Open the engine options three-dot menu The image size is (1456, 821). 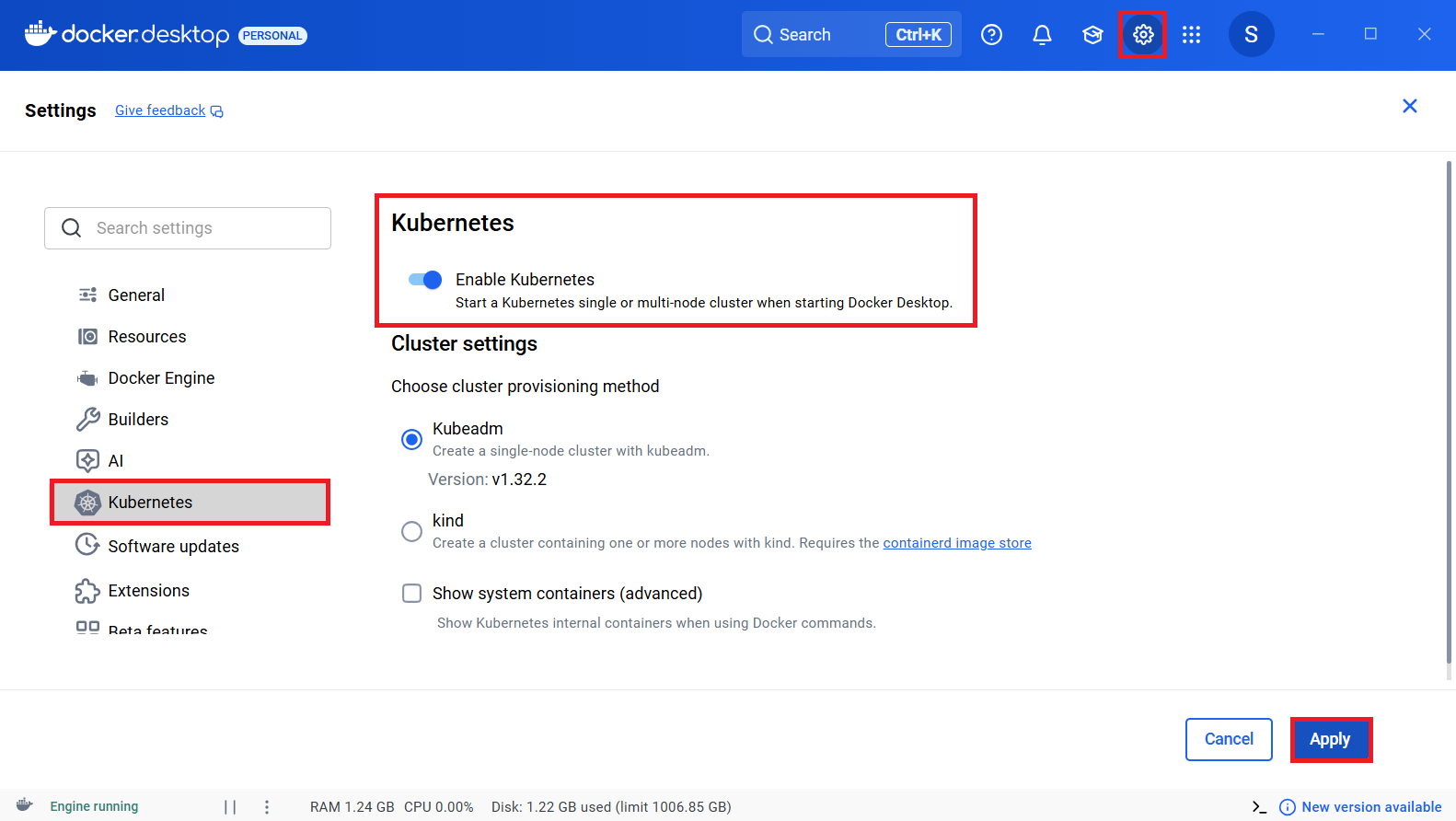coord(267,807)
